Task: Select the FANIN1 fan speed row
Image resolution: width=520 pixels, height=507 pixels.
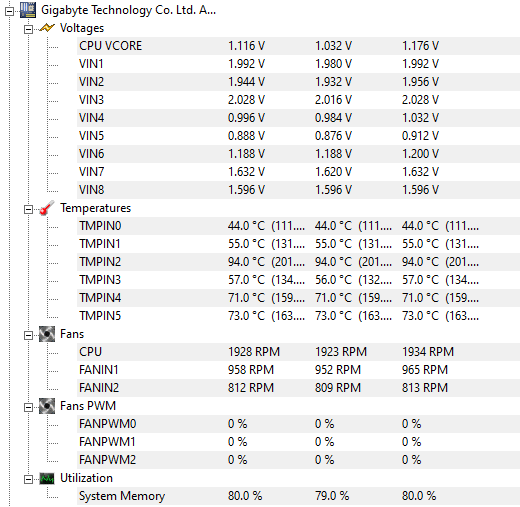Action: (x=298, y=370)
